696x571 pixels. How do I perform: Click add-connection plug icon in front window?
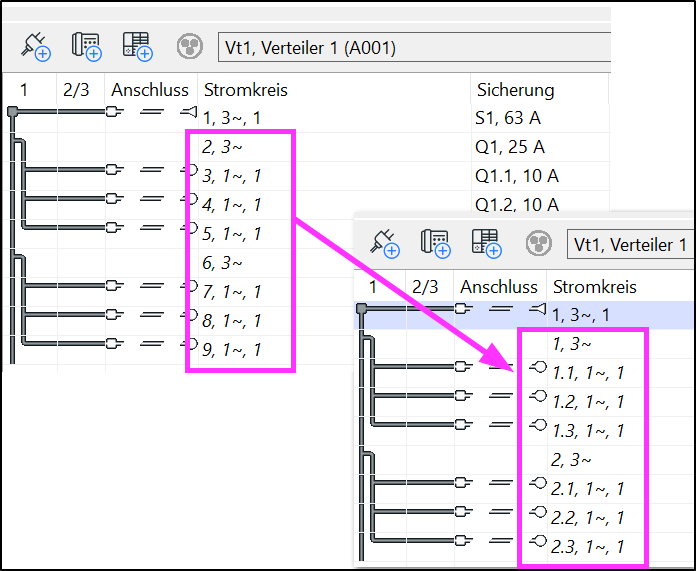[384, 243]
